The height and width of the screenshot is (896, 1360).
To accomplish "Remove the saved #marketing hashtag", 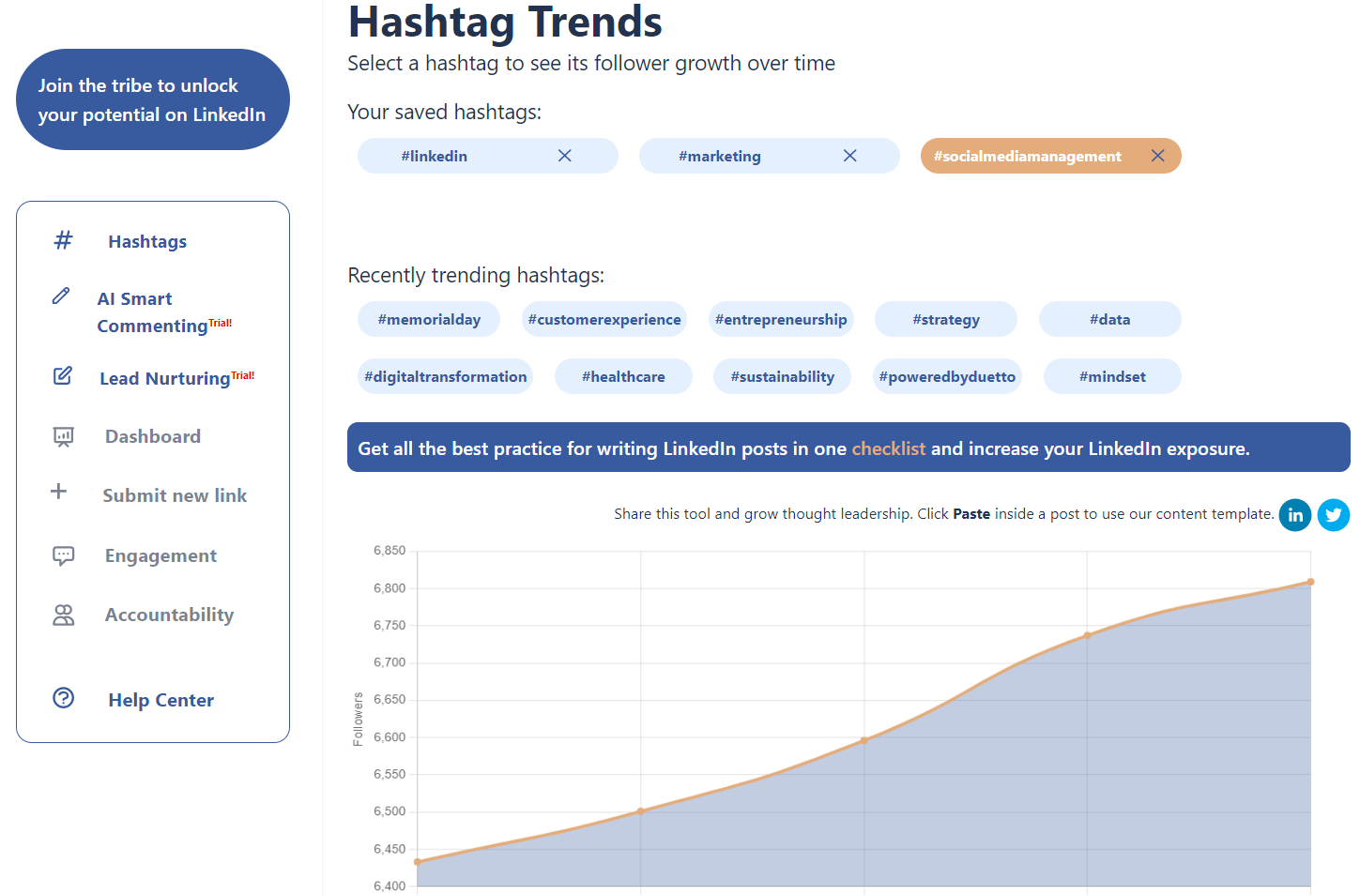I will 849,156.
